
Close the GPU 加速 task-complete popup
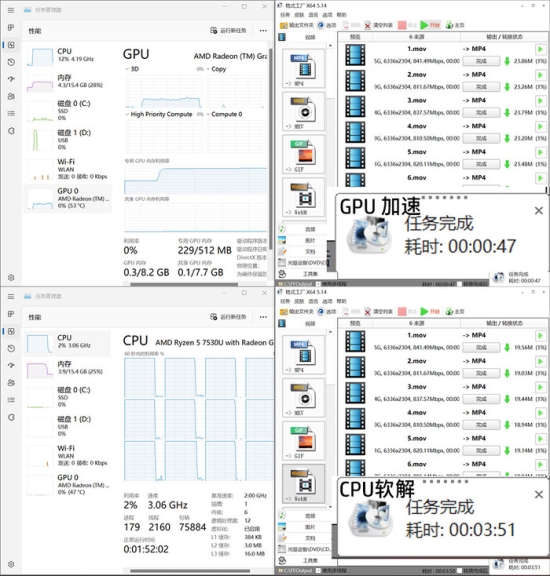point(539,210)
